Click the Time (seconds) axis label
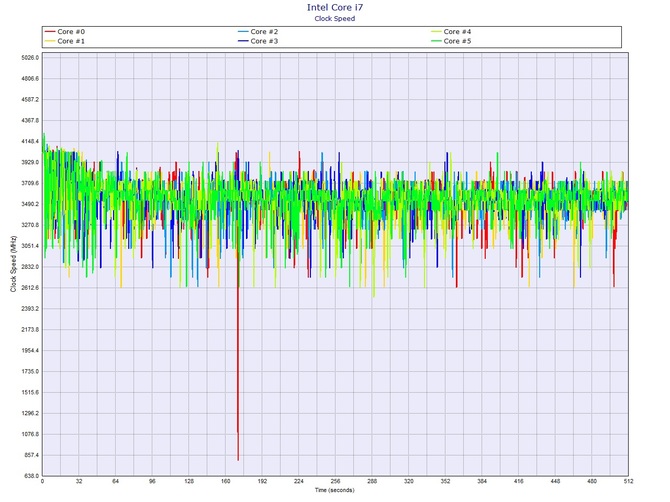 335,490
